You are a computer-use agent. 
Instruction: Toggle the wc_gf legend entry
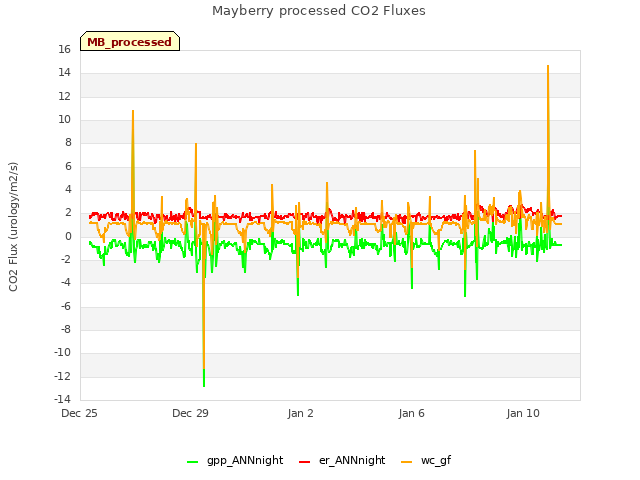point(426,460)
